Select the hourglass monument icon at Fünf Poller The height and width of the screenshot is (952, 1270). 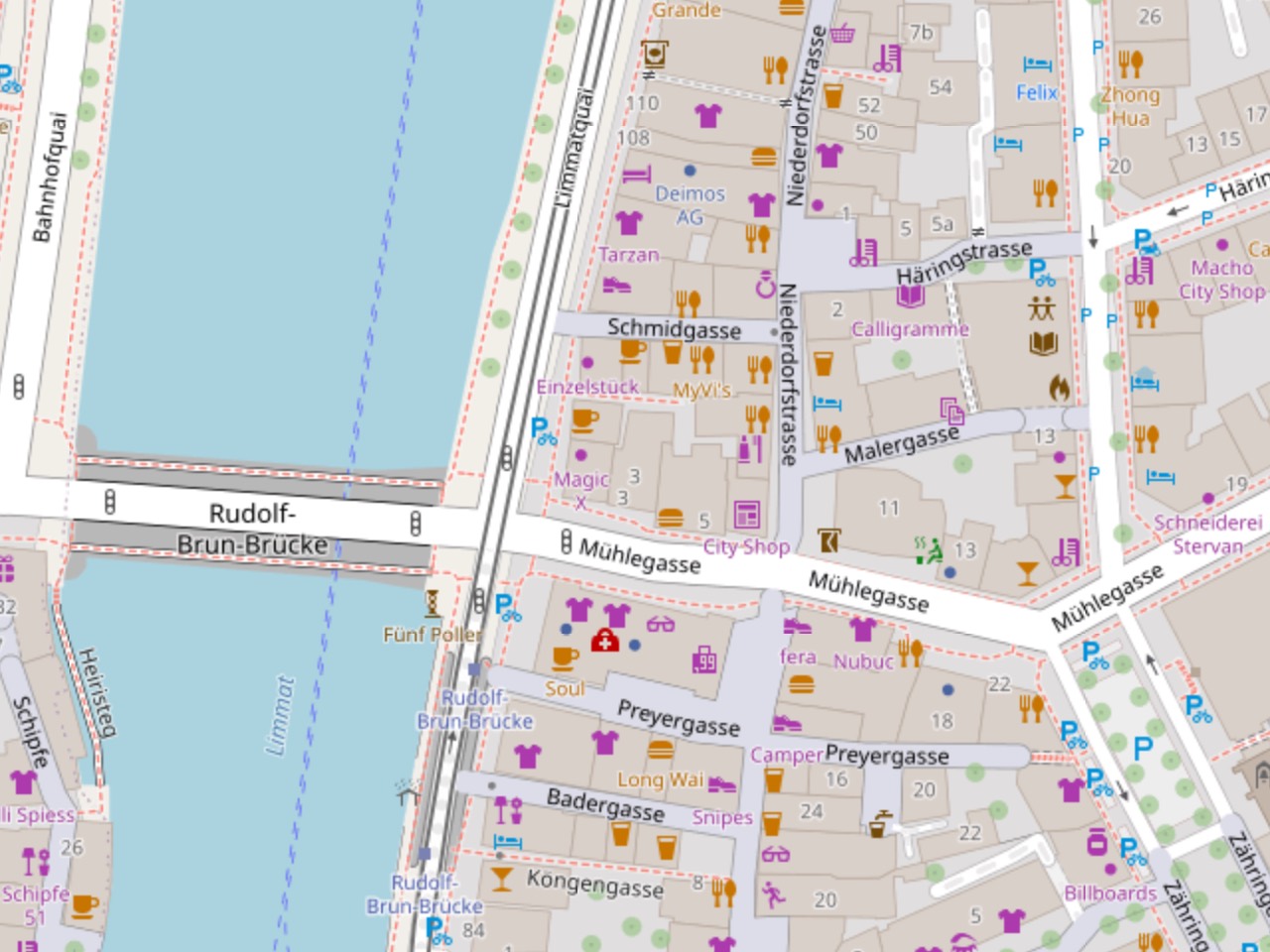tap(433, 602)
